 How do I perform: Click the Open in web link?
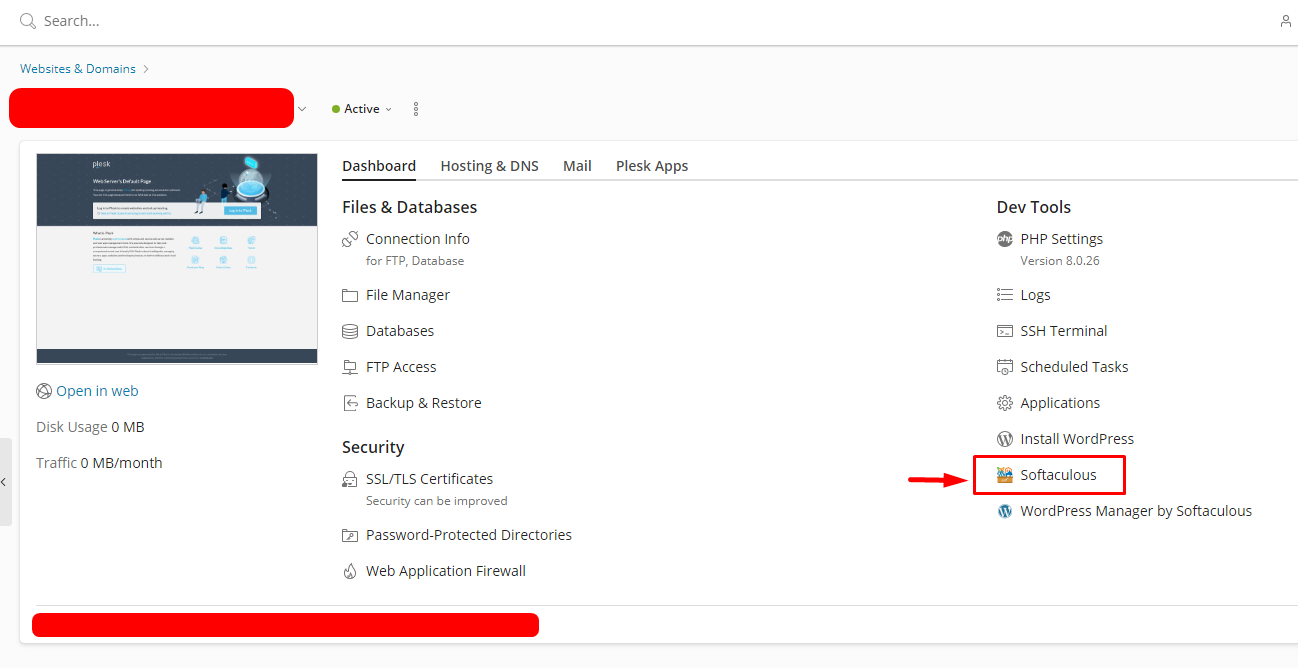[x=97, y=391]
